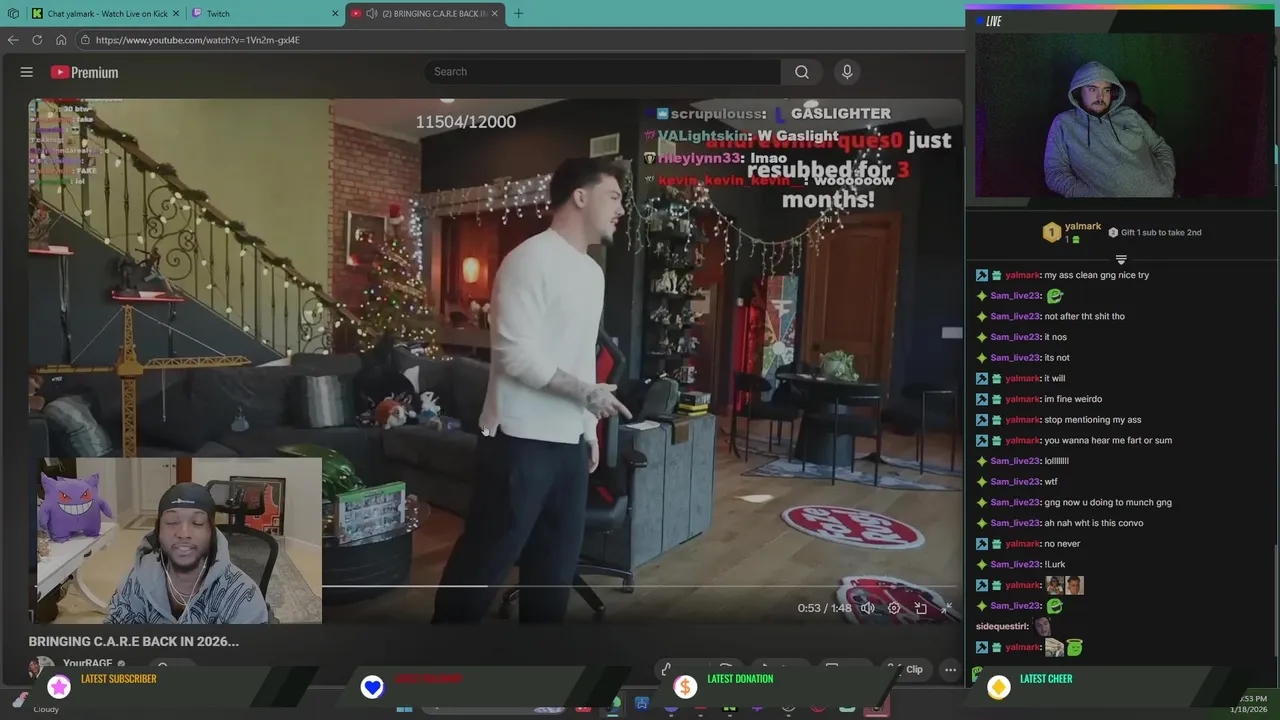Click the message 'wtf' in chat

[1051, 482]
